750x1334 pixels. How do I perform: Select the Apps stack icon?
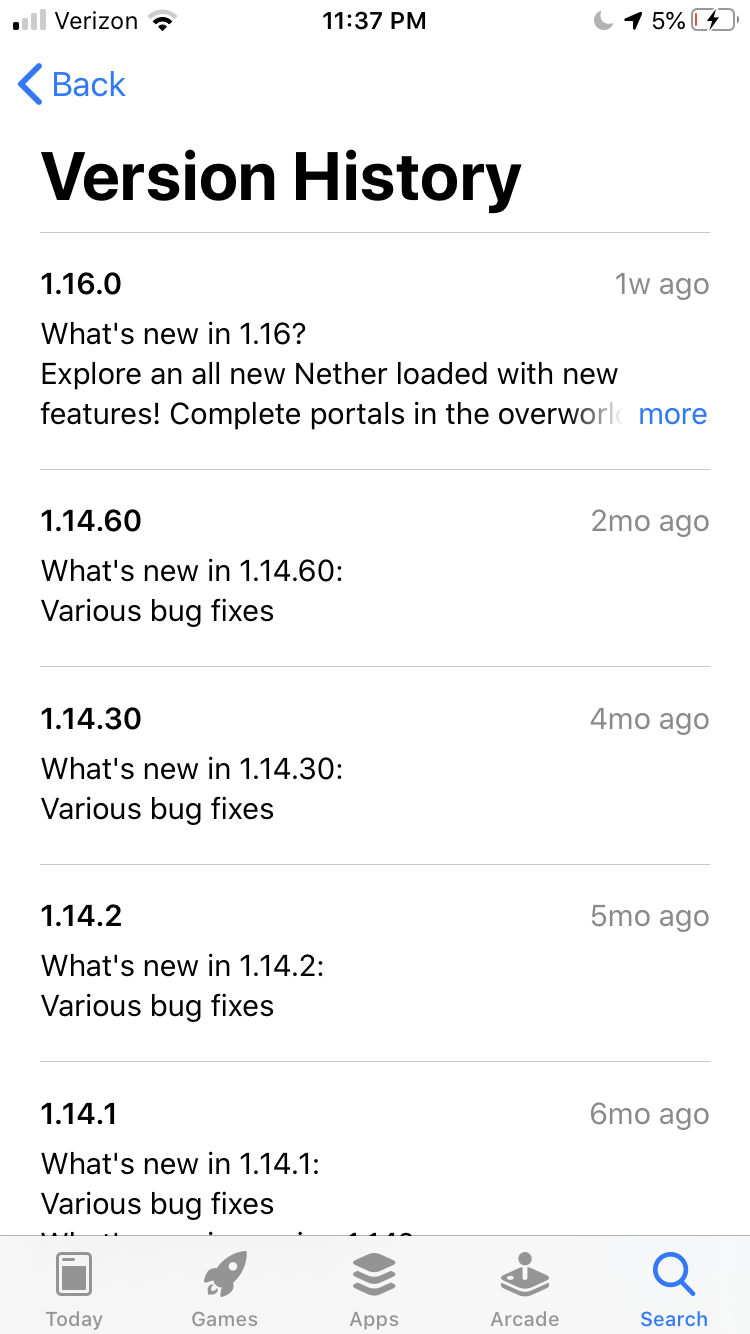374,1276
